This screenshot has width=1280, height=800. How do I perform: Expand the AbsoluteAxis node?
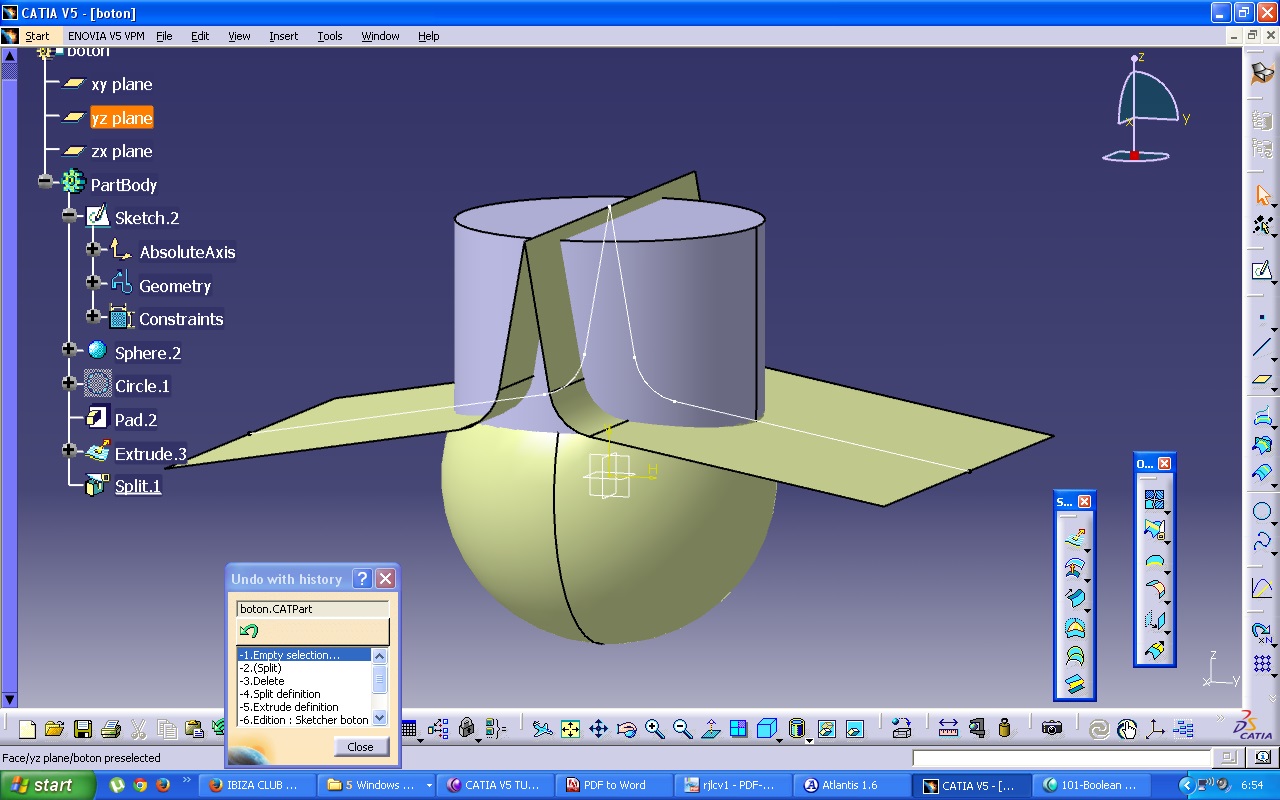click(x=93, y=249)
